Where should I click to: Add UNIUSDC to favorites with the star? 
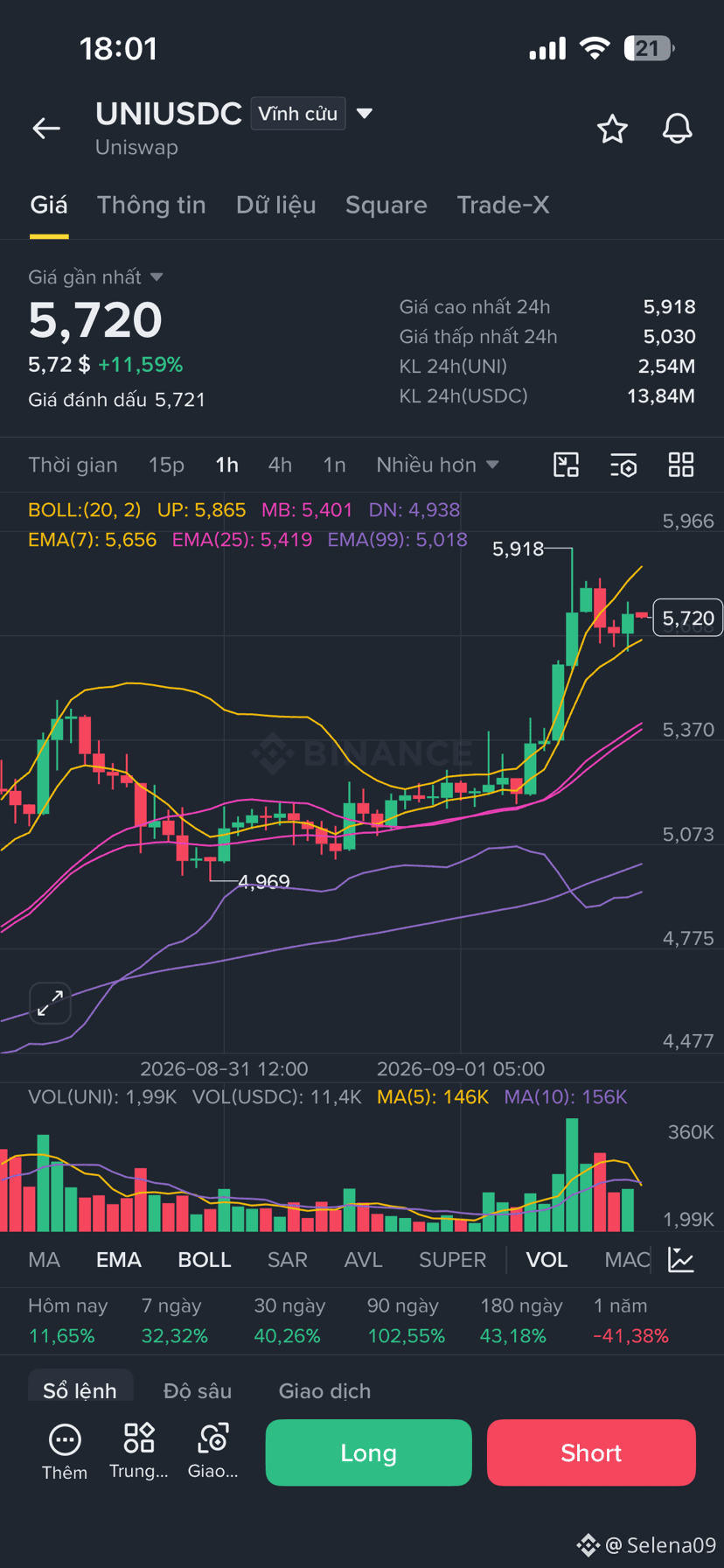coord(612,129)
